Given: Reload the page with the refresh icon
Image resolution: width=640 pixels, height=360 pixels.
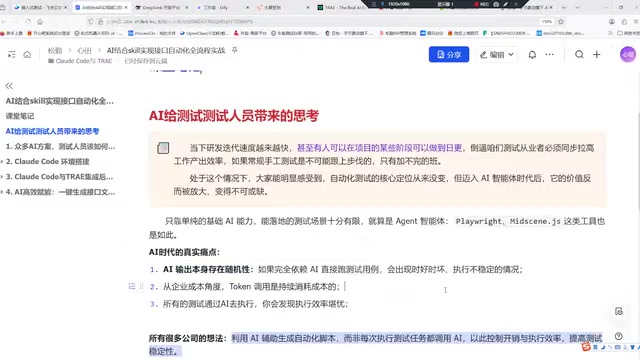Looking at the screenshot, I should click(x=28, y=21).
